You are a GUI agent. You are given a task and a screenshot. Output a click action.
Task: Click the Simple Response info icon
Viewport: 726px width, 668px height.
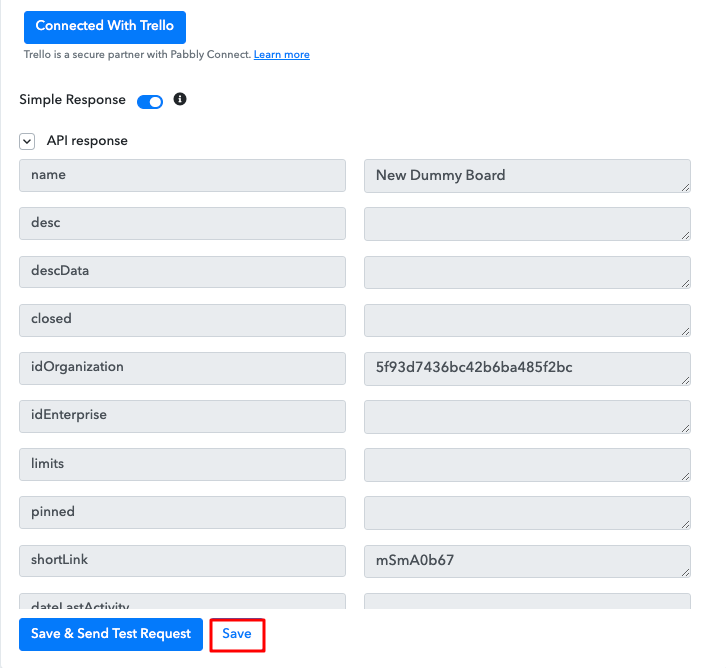point(180,99)
